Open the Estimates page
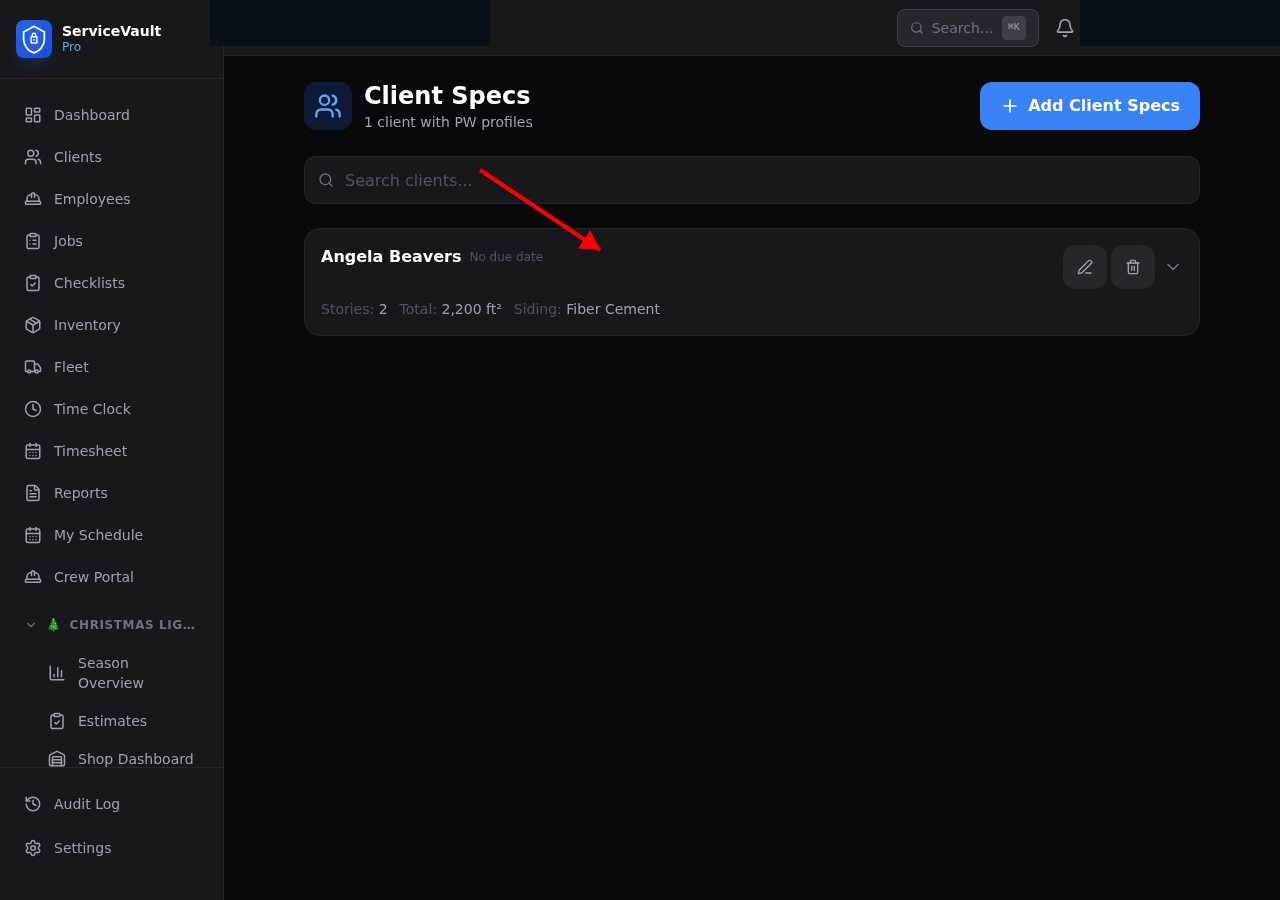This screenshot has width=1280, height=900. pos(112,720)
